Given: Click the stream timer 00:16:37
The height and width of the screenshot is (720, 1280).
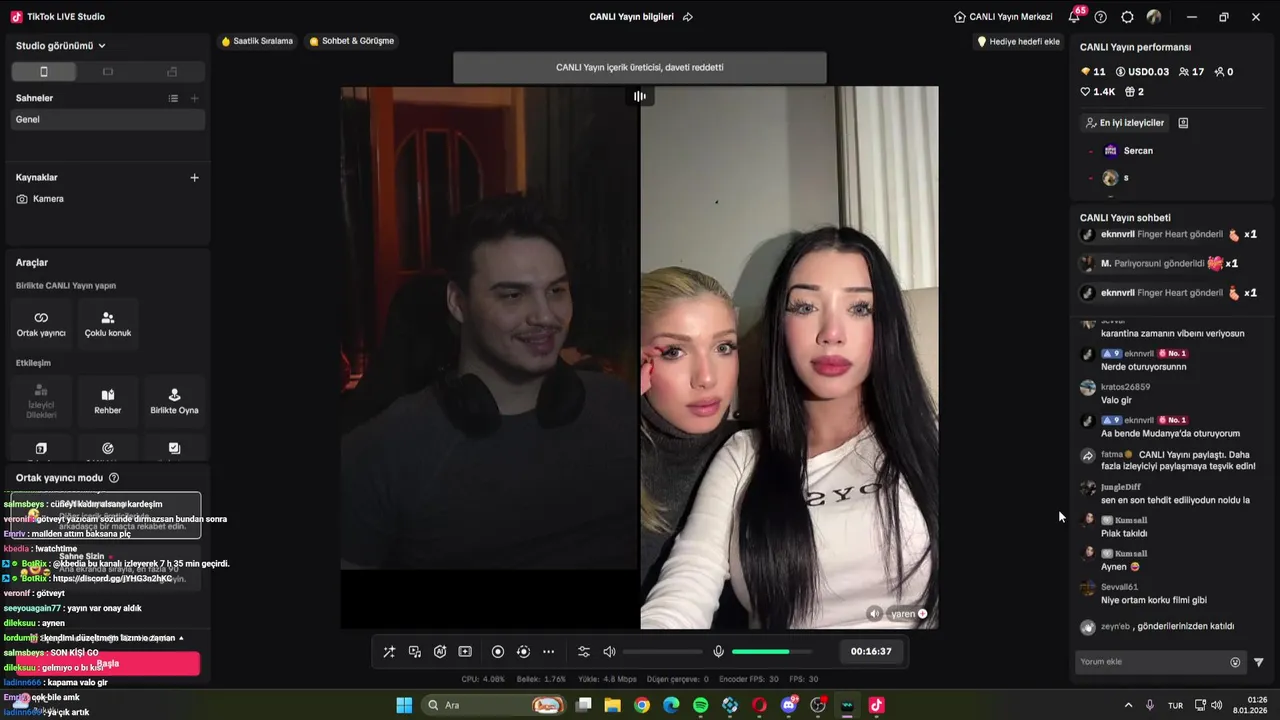Looking at the screenshot, I should pos(871,651).
